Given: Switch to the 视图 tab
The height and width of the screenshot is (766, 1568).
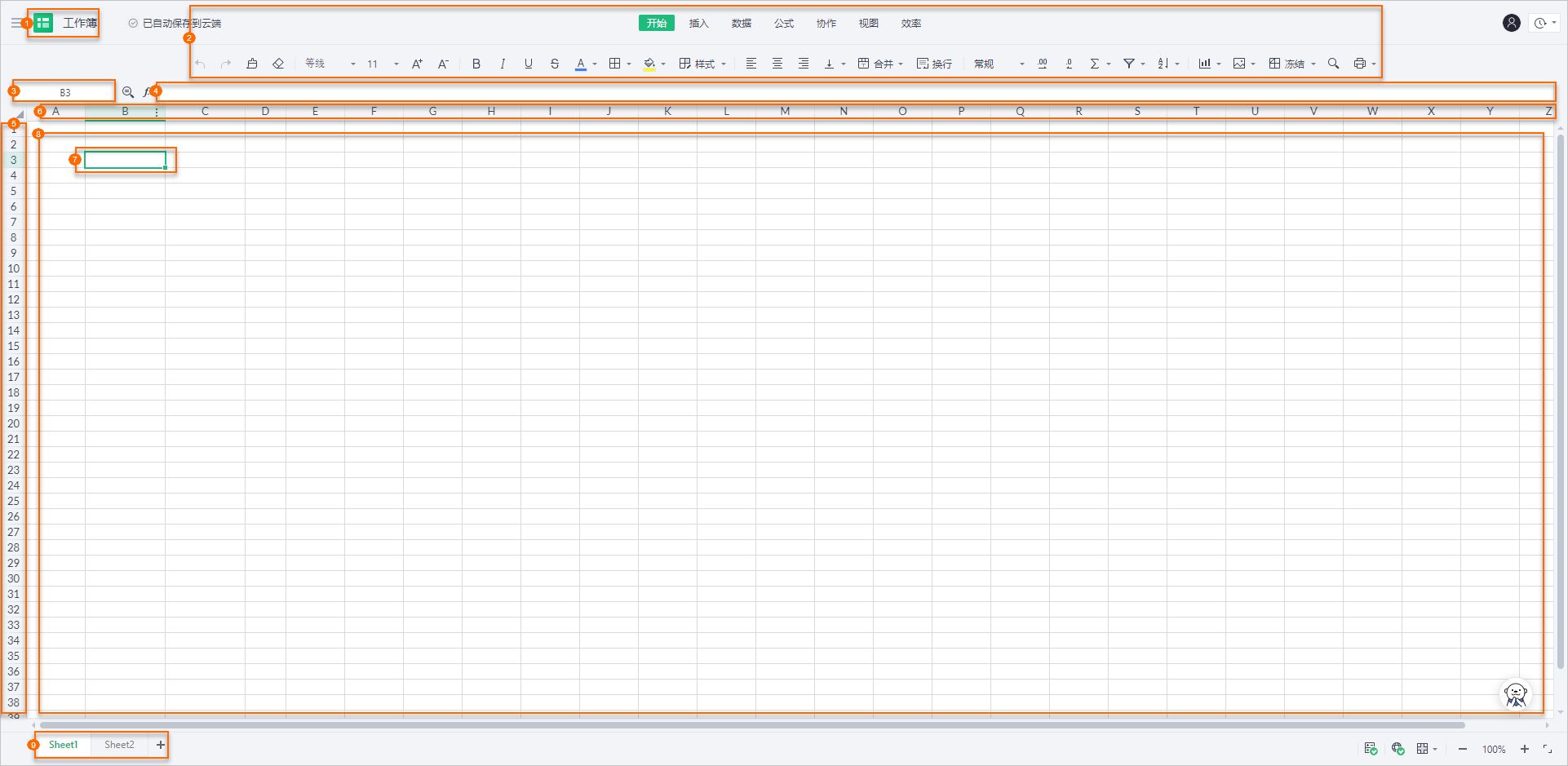Looking at the screenshot, I should (x=869, y=23).
